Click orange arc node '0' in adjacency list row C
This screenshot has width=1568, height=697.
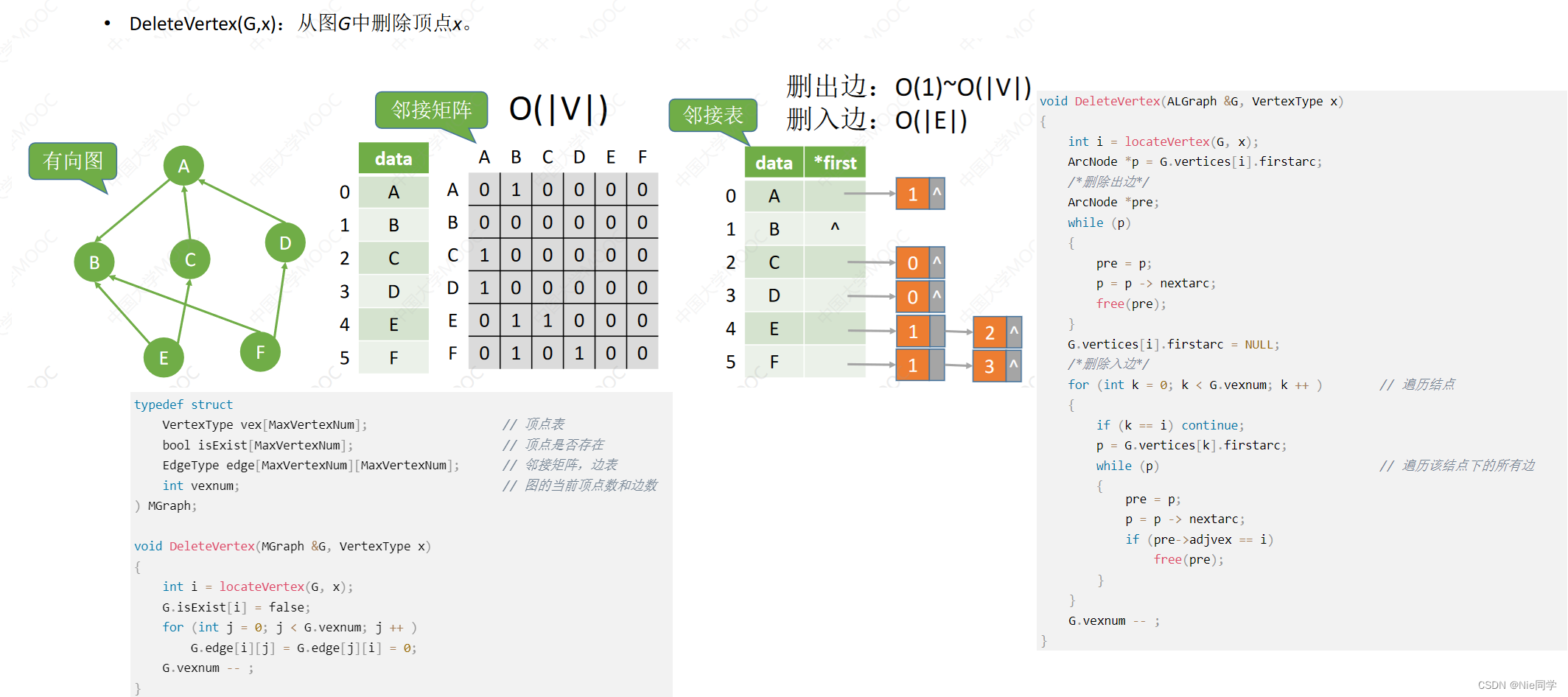tap(913, 263)
